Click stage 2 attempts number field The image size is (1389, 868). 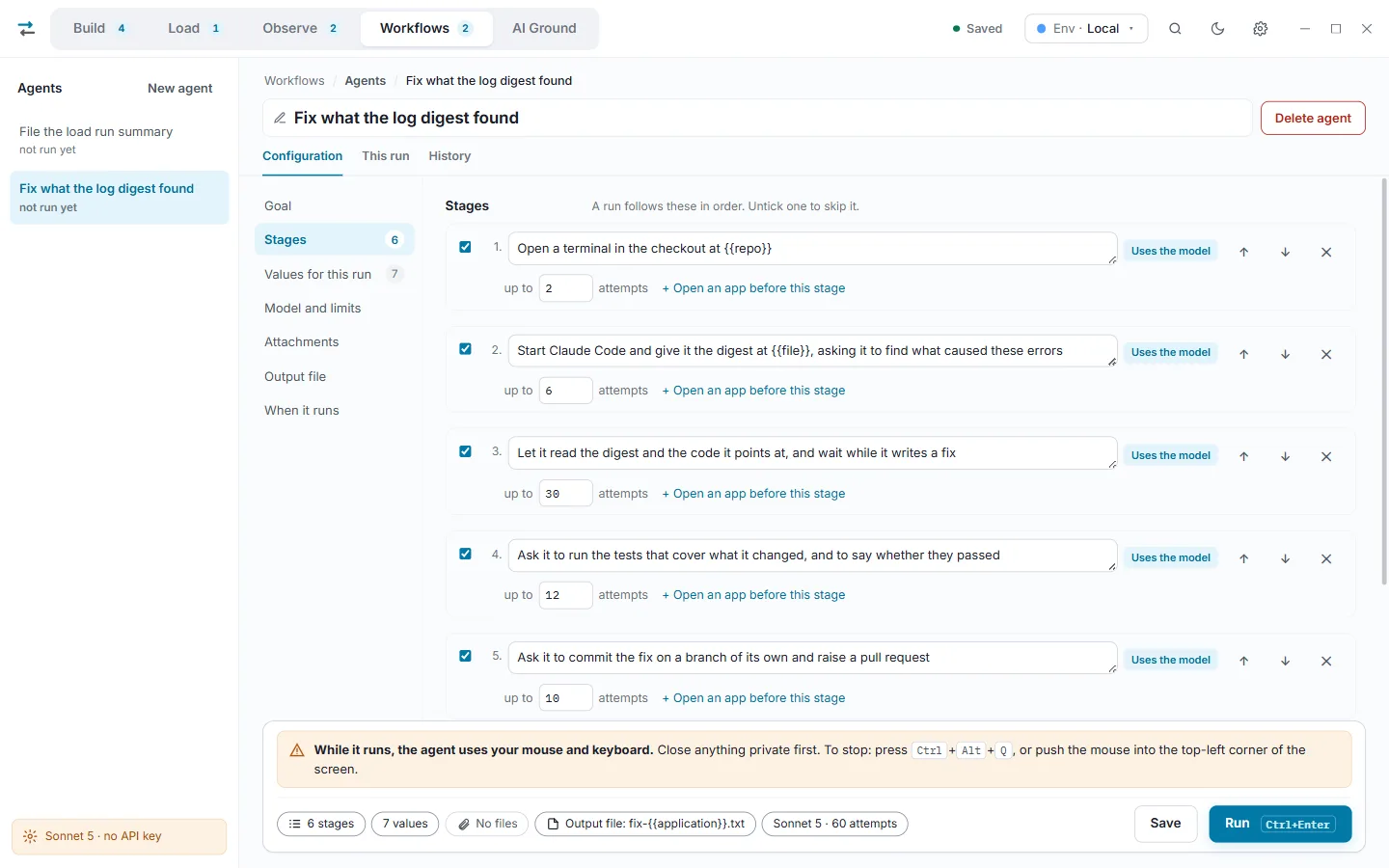click(565, 391)
